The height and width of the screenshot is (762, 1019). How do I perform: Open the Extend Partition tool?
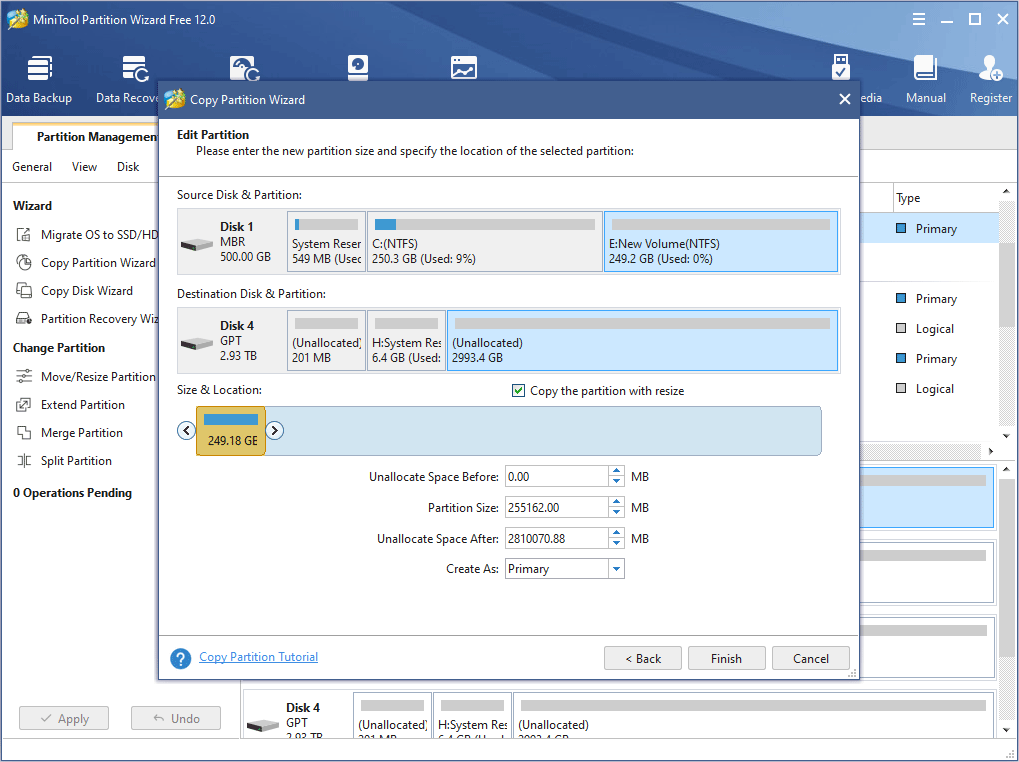74,404
